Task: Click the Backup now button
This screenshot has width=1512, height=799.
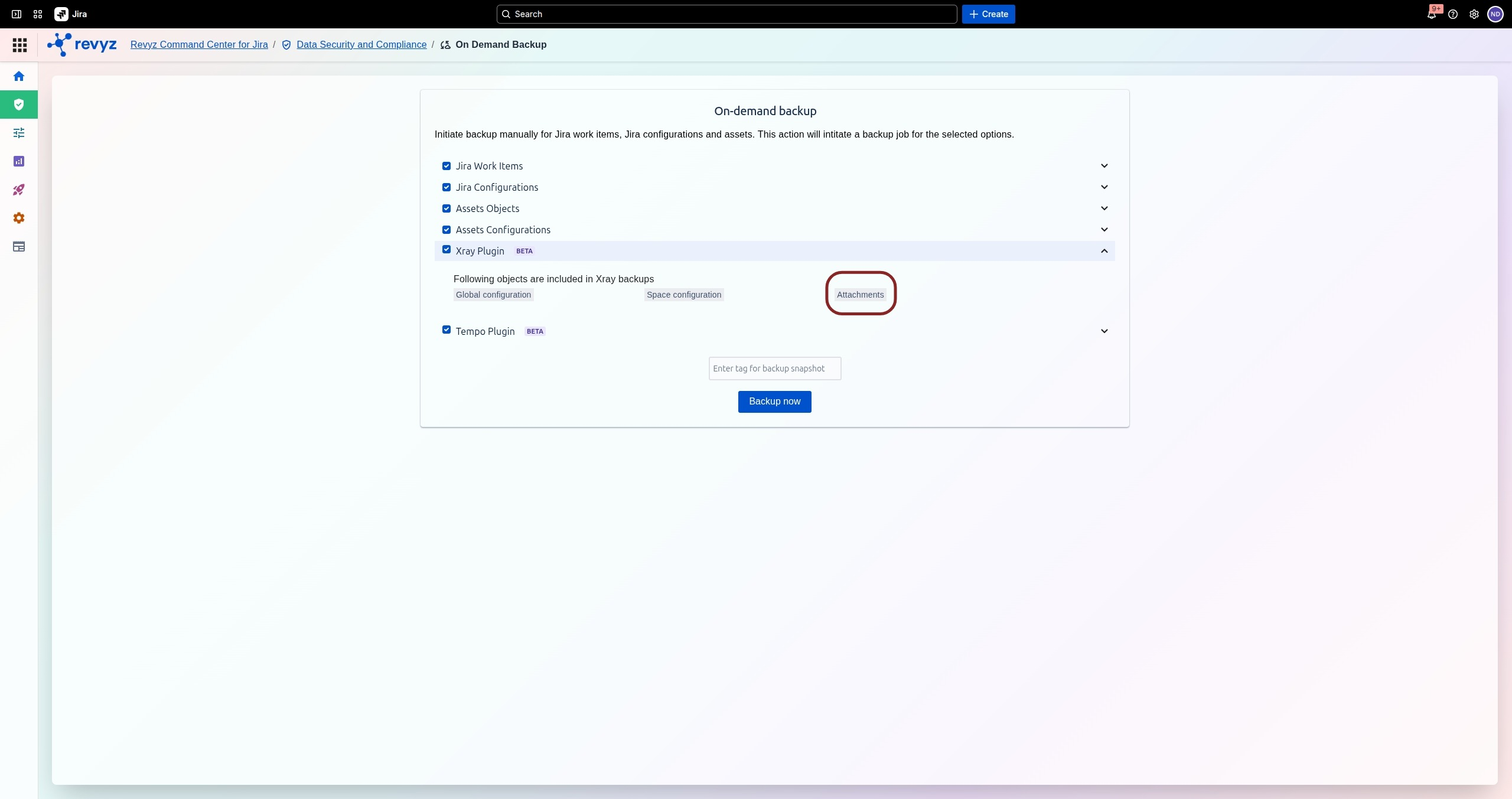Action: coord(774,402)
